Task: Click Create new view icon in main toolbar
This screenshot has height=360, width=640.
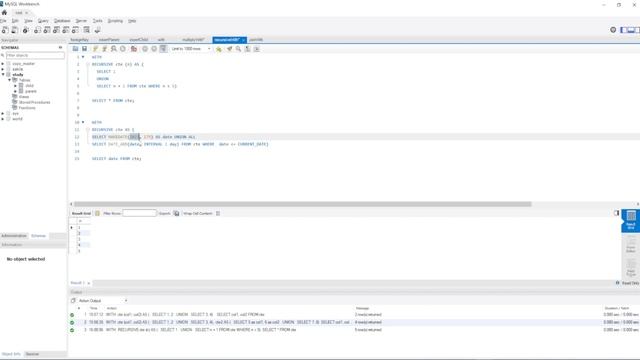Action: (56, 30)
